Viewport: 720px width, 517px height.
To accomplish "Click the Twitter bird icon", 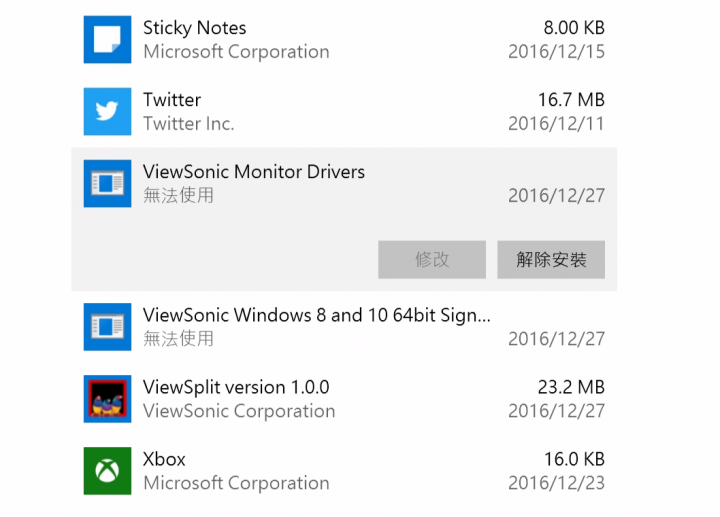I will click(107, 112).
